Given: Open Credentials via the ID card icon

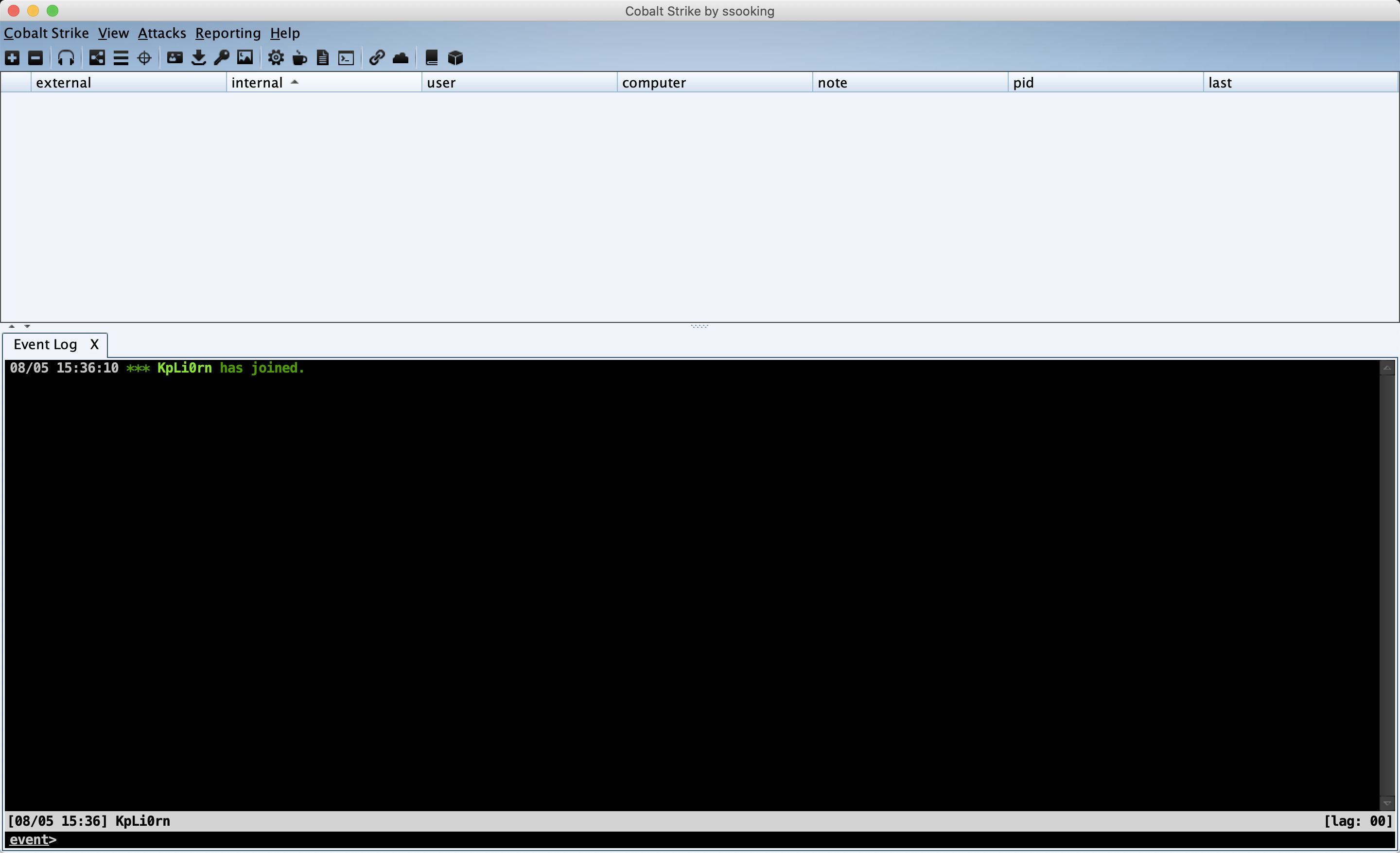Looking at the screenshot, I should 175,58.
